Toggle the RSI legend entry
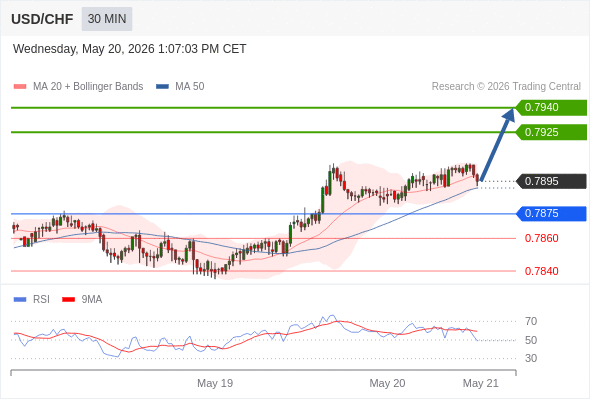Screen dimensions: 590x400 click(32, 300)
